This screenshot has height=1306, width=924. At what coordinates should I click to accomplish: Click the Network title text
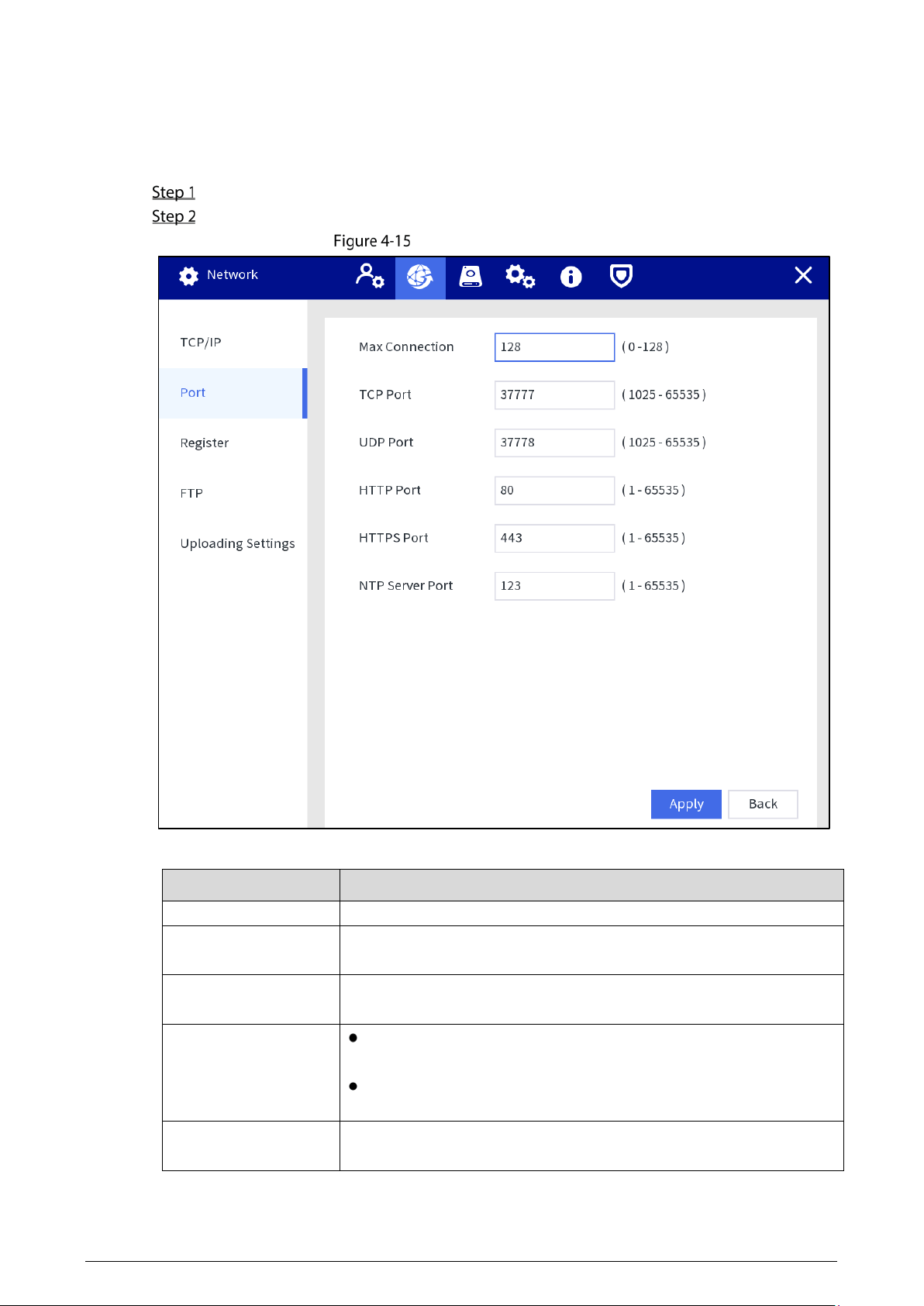[233, 275]
